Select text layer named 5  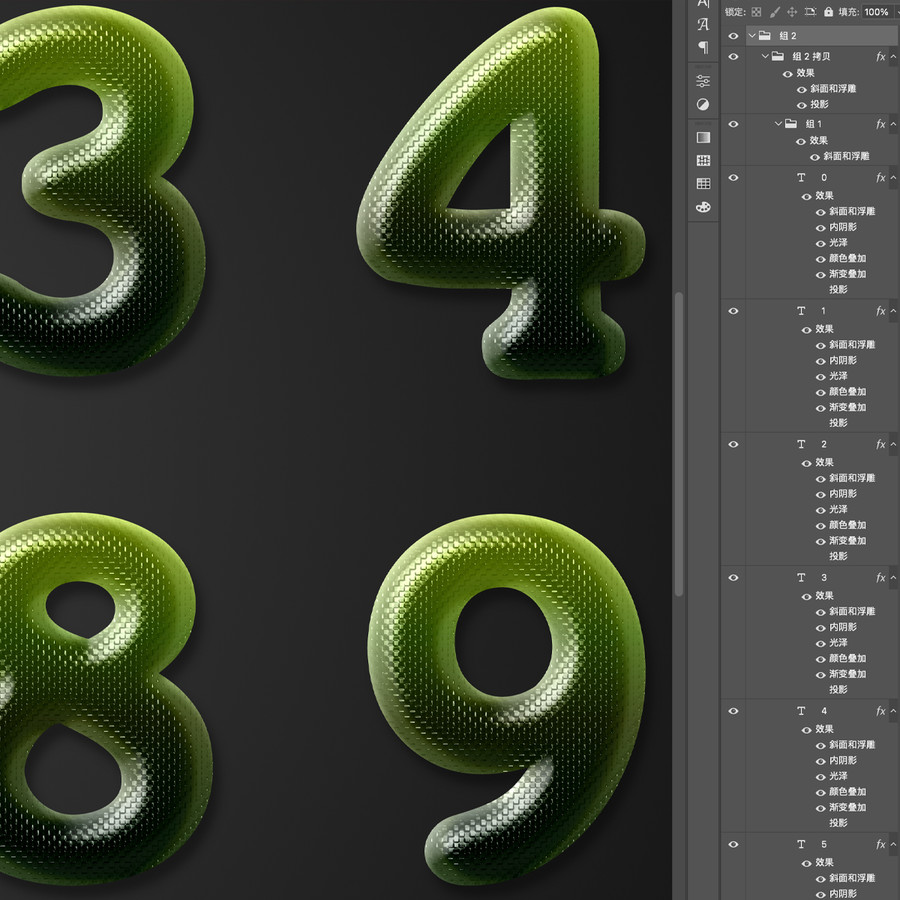tap(824, 844)
